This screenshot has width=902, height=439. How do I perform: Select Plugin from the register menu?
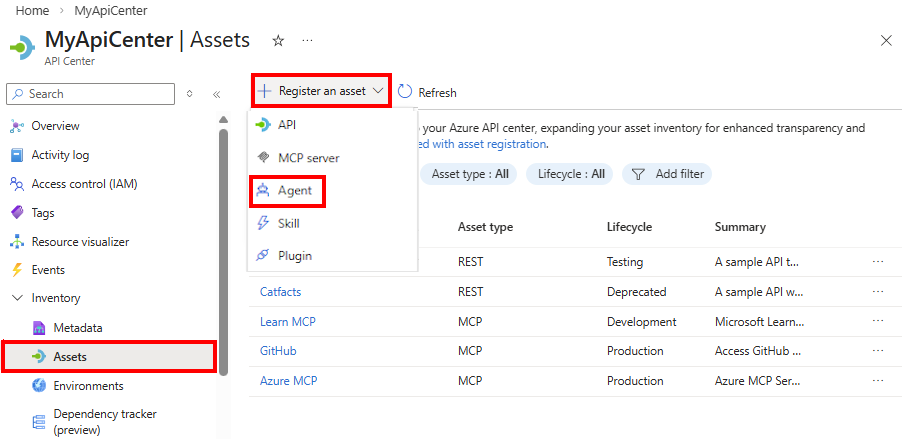332,255
